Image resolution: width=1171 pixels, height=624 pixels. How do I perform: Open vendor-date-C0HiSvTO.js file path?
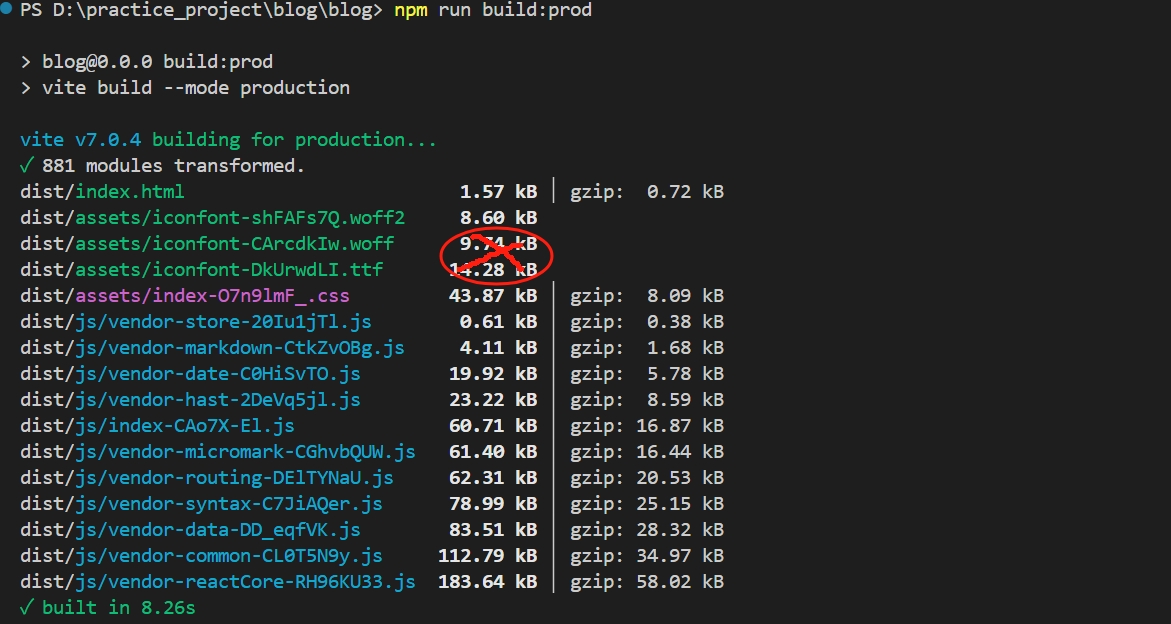coord(190,374)
